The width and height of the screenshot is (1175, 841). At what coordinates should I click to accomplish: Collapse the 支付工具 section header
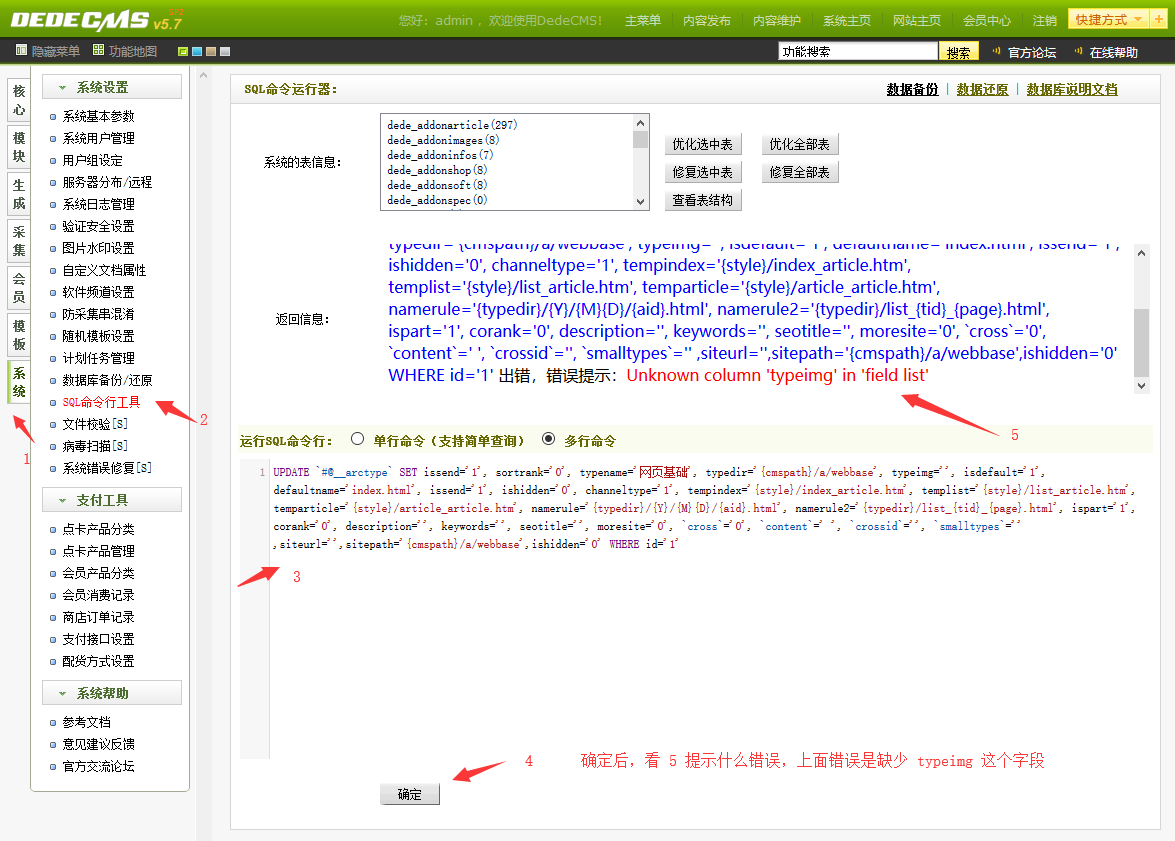point(111,500)
